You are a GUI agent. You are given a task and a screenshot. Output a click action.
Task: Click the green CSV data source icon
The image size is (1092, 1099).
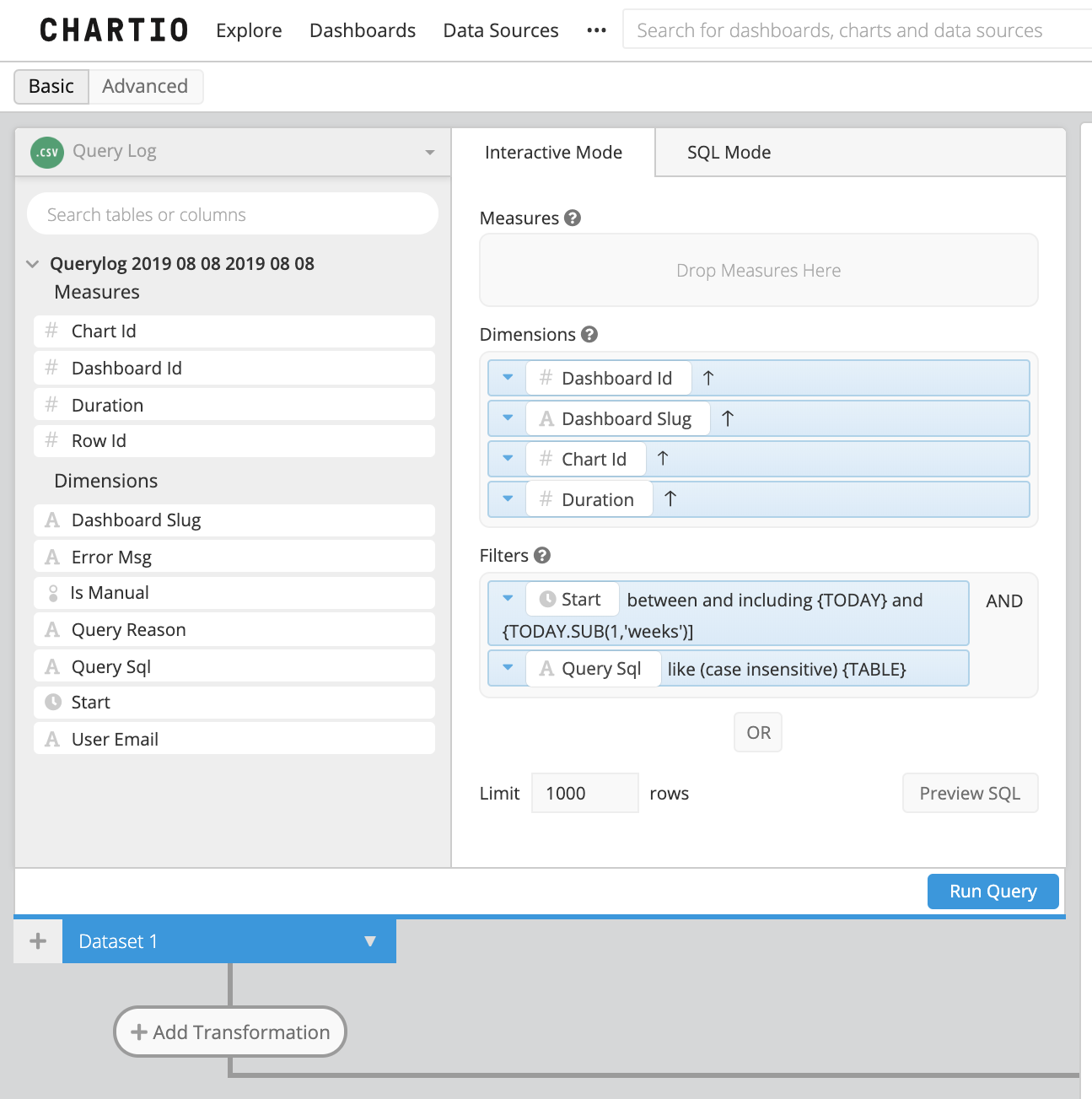pos(47,153)
